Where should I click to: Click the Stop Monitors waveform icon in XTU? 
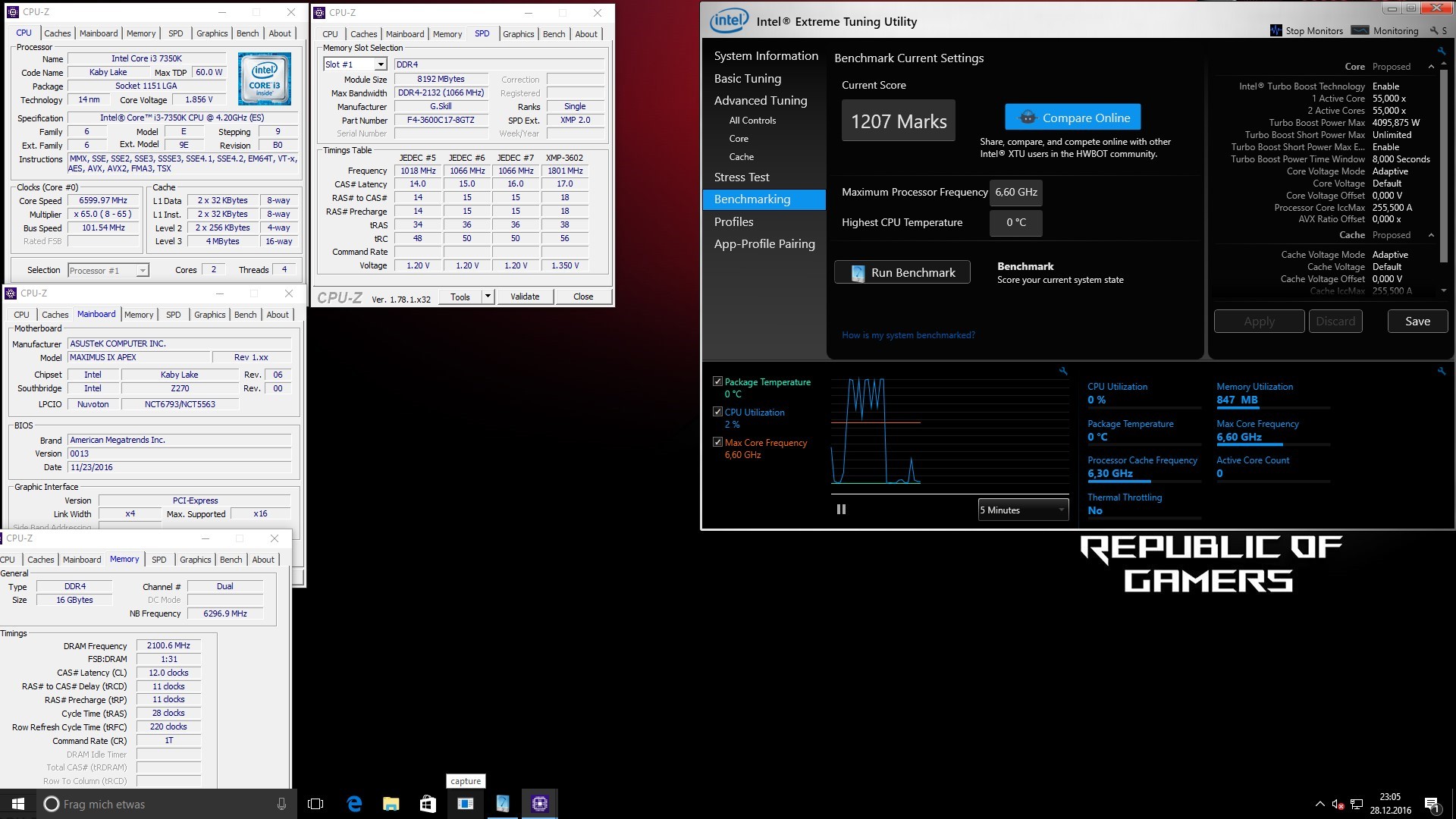[1276, 30]
